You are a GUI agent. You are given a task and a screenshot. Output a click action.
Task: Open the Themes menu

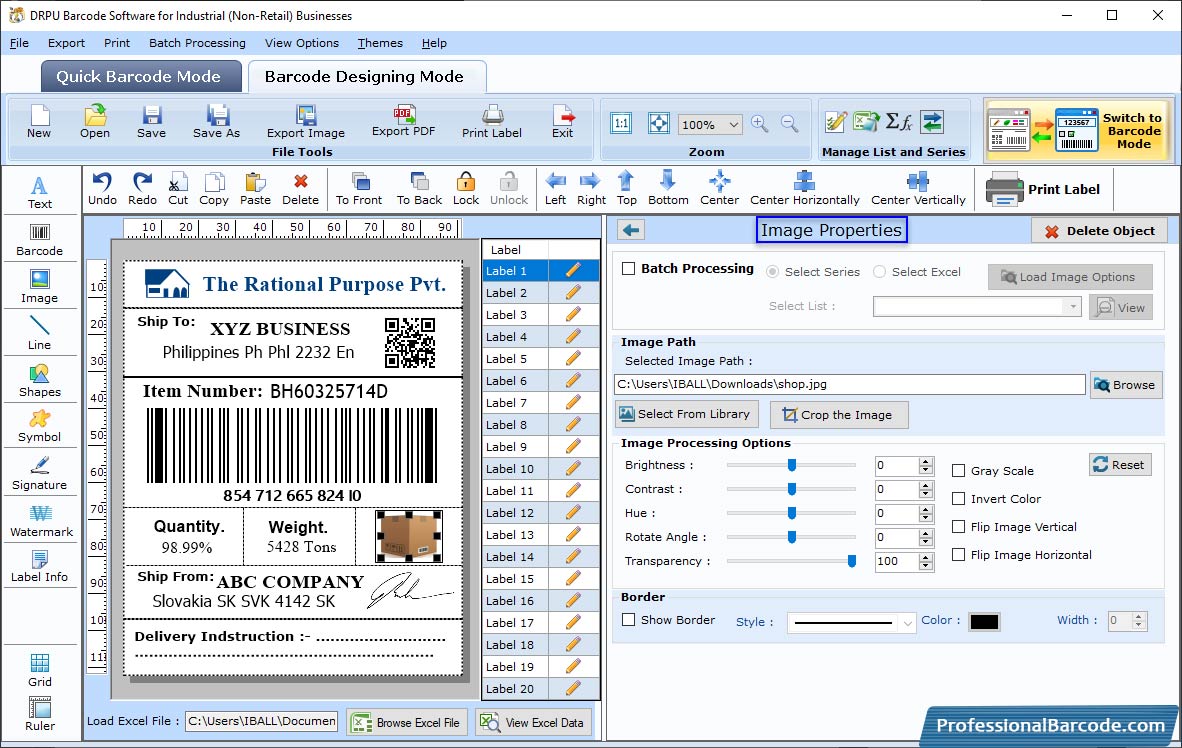[380, 43]
